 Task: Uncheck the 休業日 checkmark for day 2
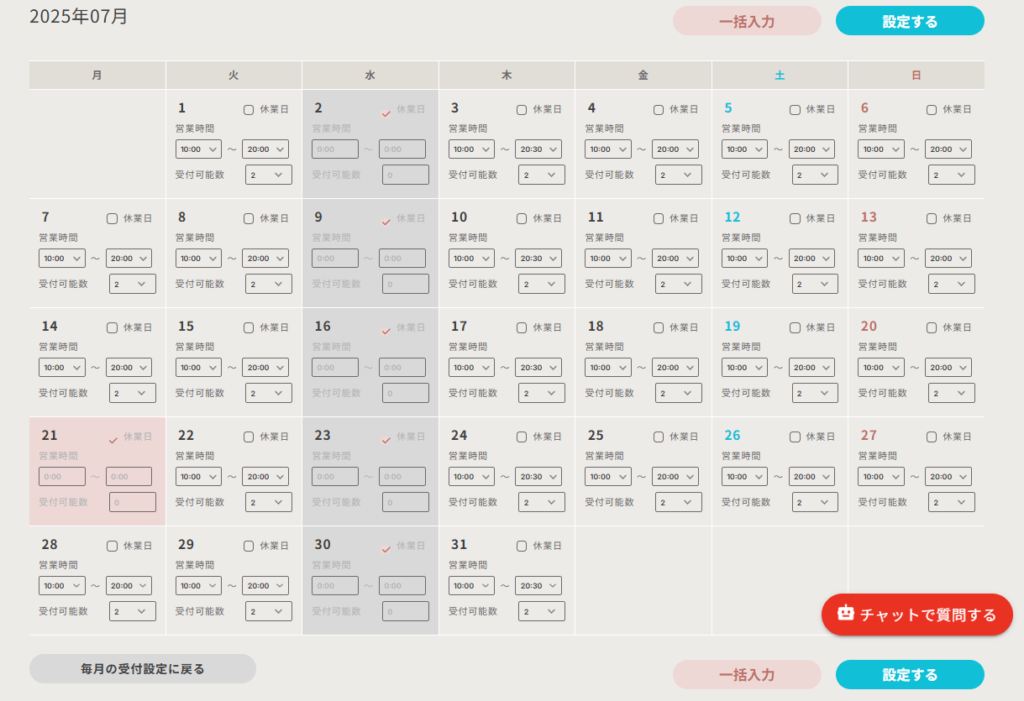tap(386, 111)
